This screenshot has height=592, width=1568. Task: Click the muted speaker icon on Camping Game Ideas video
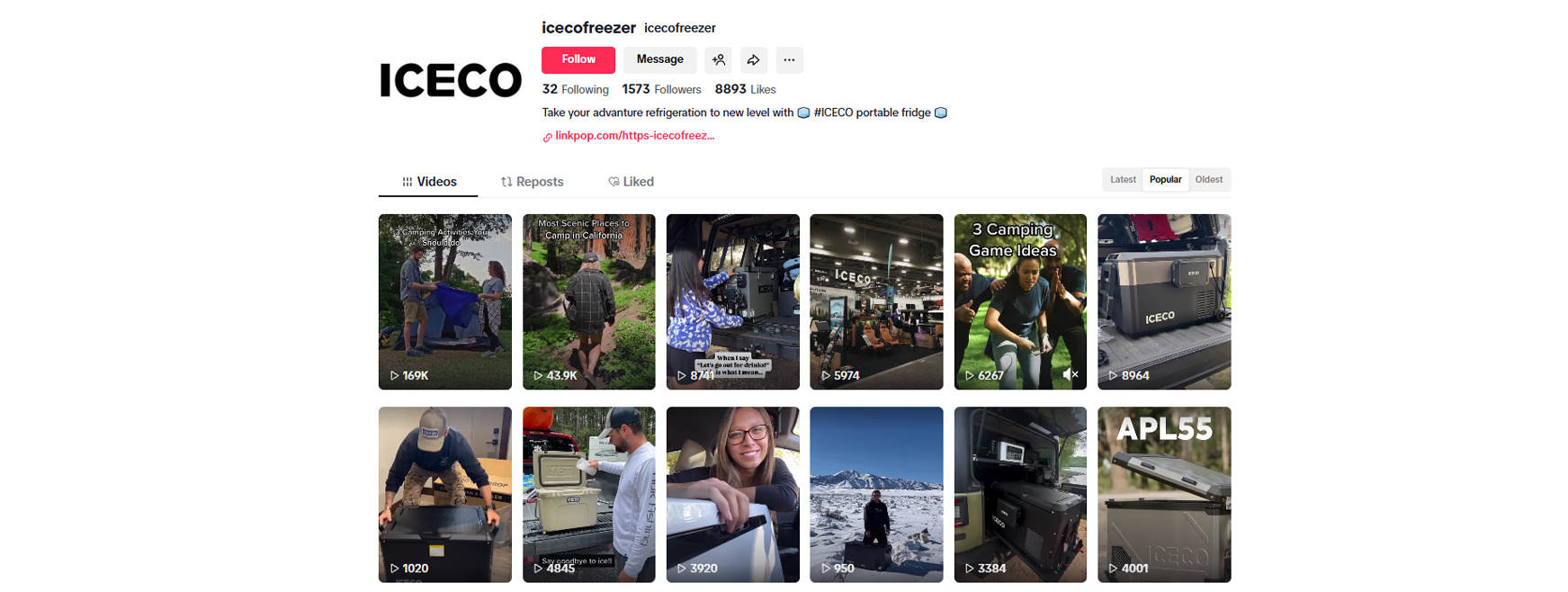(x=1071, y=374)
